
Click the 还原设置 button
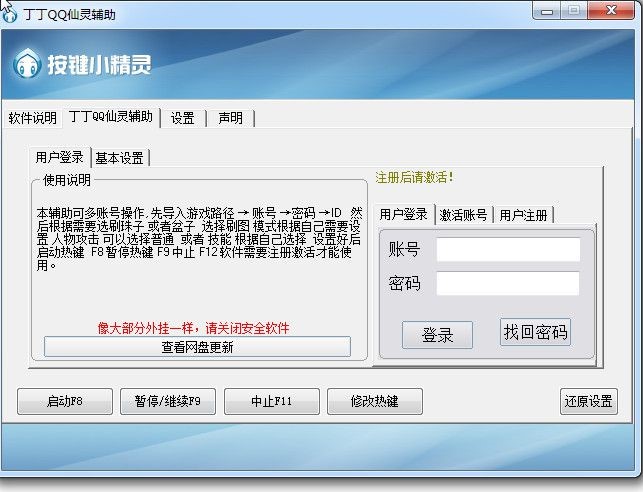coord(588,401)
